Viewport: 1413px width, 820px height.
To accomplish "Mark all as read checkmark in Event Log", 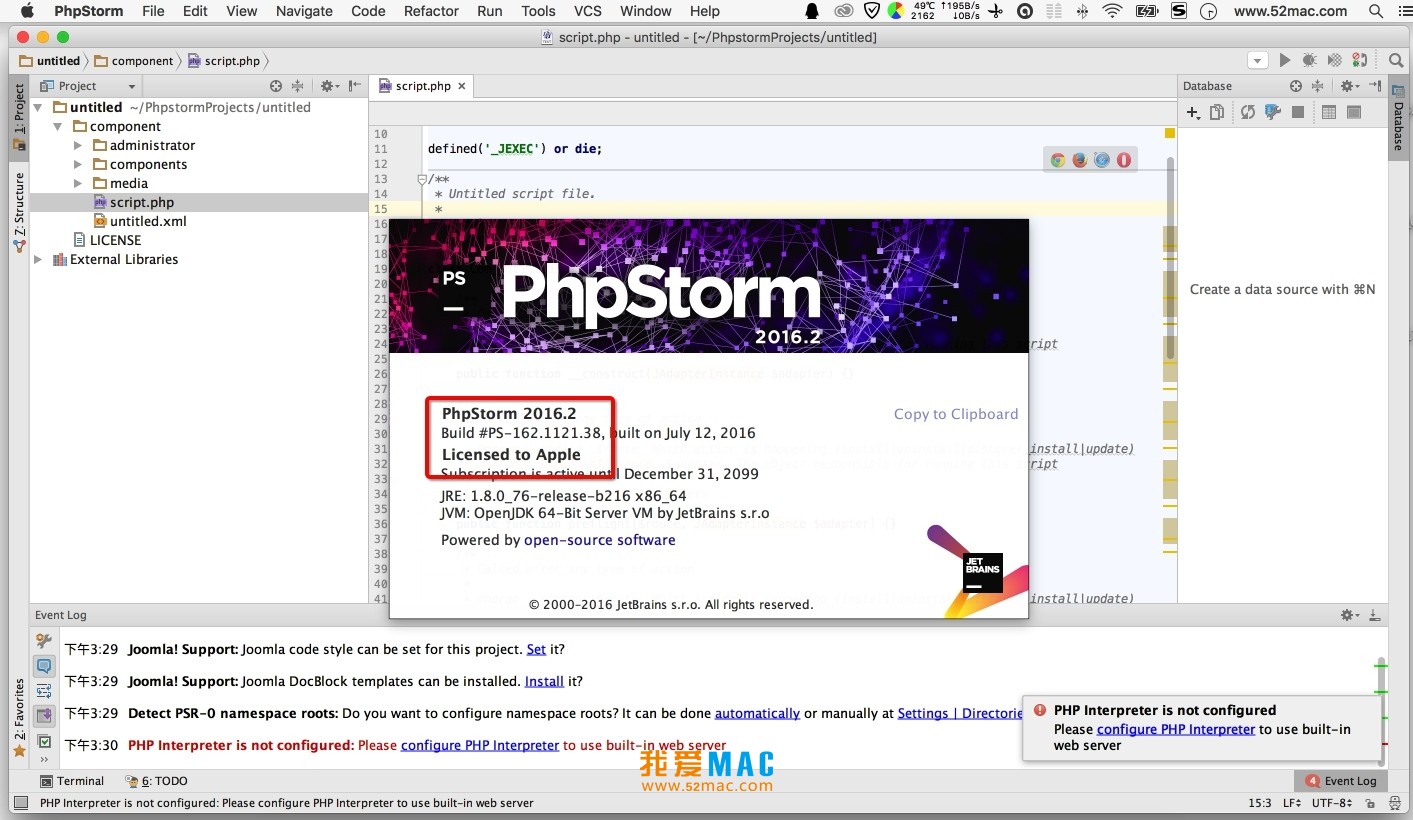I will (x=44, y=741).
